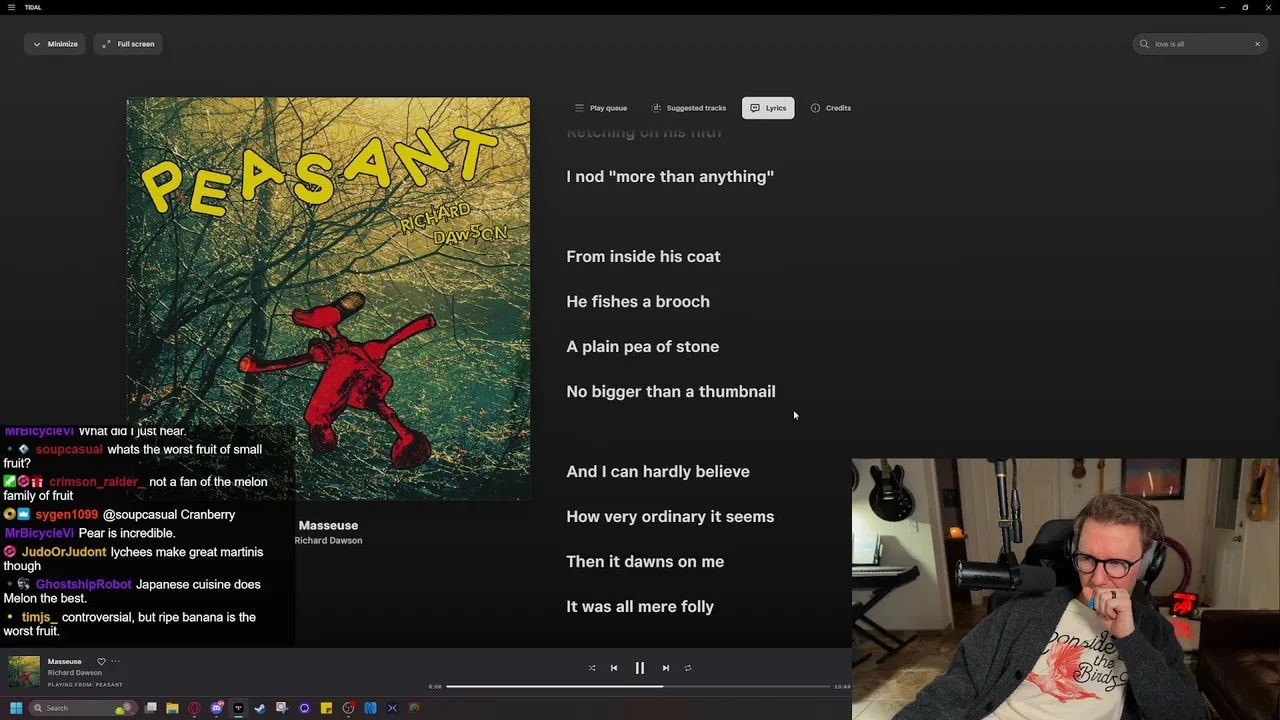
Task: Open Richard Dawson artist link below cover
Action: point(328,540)
